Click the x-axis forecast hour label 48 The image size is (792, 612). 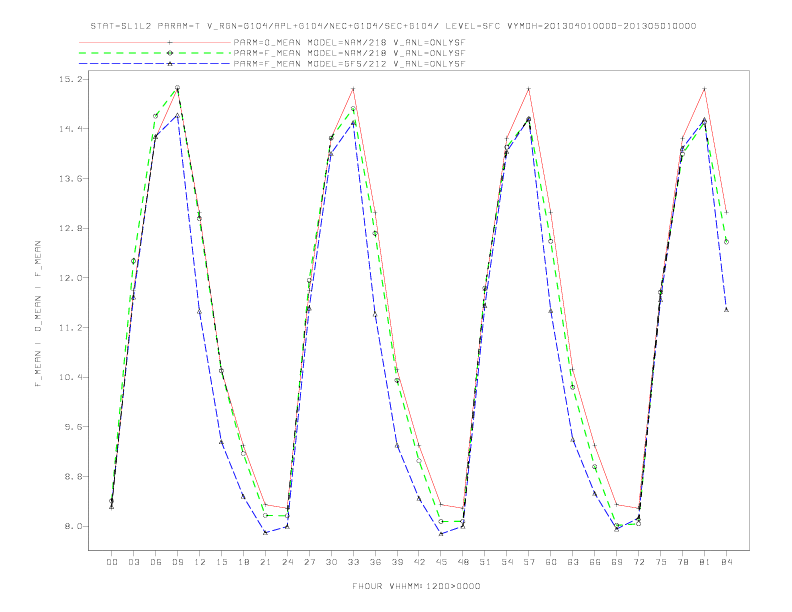point(463,562)
